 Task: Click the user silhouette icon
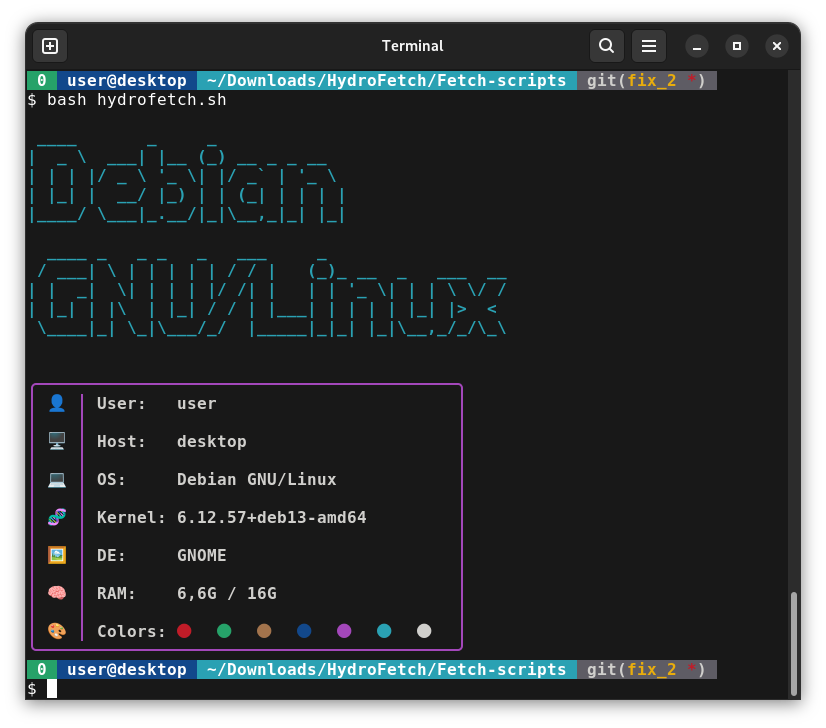(57, 403)
